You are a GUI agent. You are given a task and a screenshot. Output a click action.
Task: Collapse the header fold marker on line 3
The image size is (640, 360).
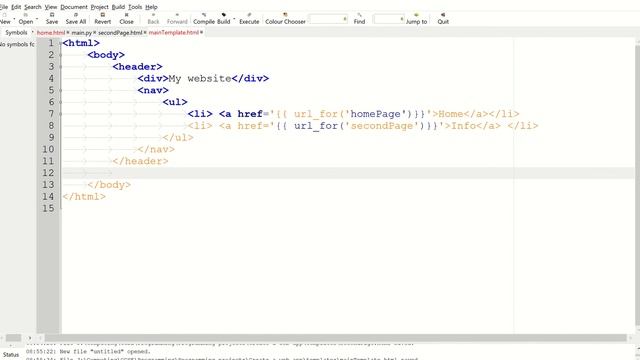60,67
